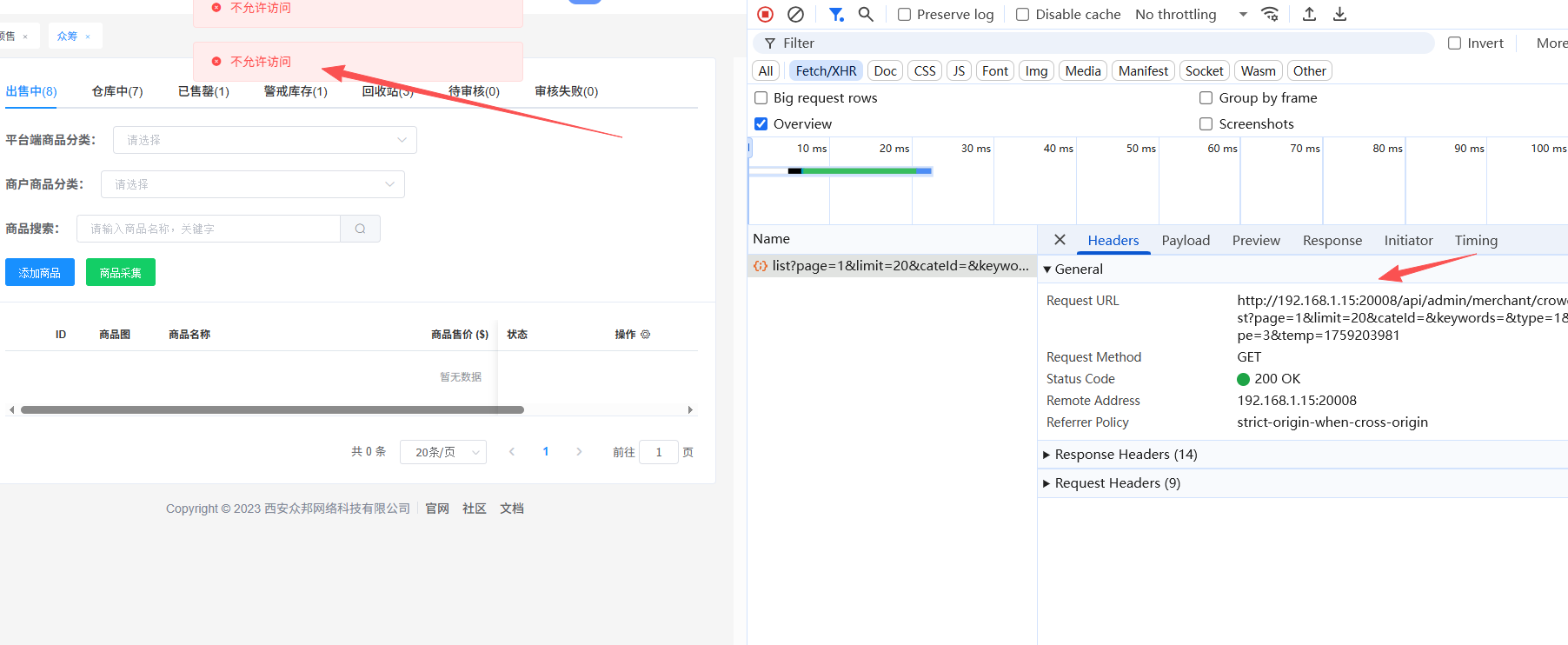Screen dimensions: 1568x645
Task: Open network conditions wifi icon
Action: click(x=1270, y=14)
